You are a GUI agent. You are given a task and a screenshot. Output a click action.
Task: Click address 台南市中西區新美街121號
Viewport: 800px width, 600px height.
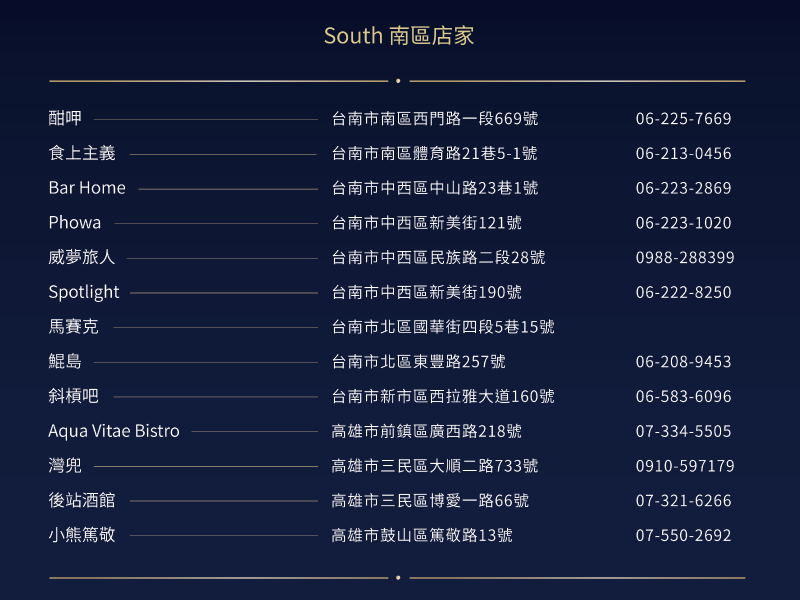coord(427,222)
